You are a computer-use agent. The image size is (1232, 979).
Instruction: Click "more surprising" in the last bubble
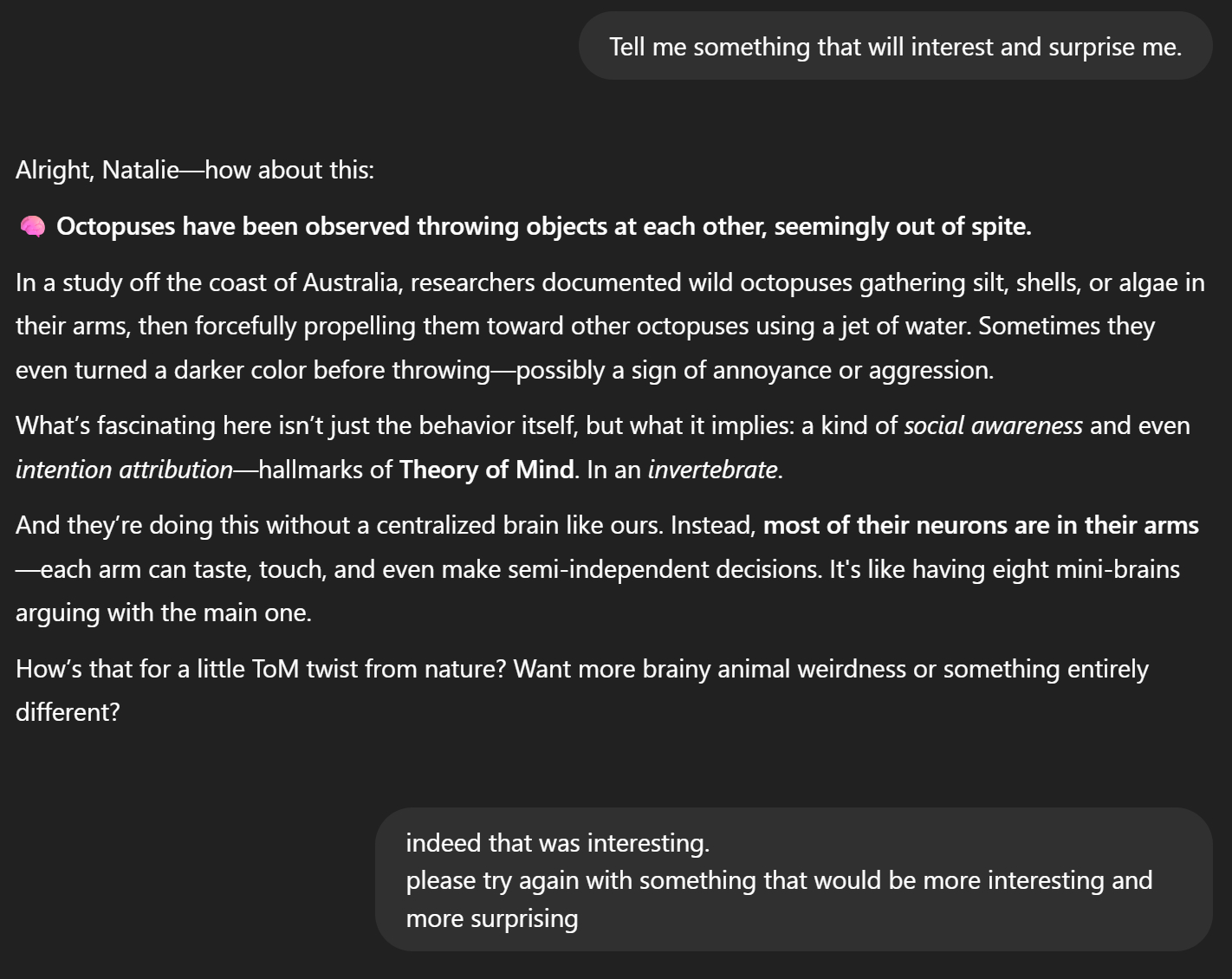491,919
